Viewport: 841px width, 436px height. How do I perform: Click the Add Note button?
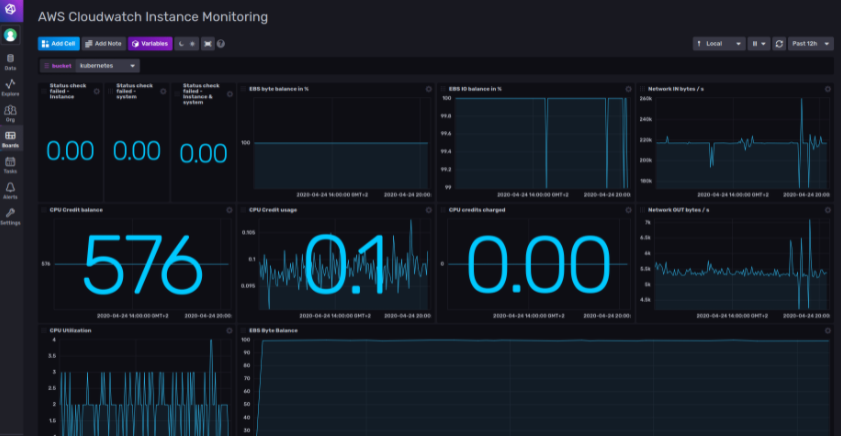tap(104, 44)
